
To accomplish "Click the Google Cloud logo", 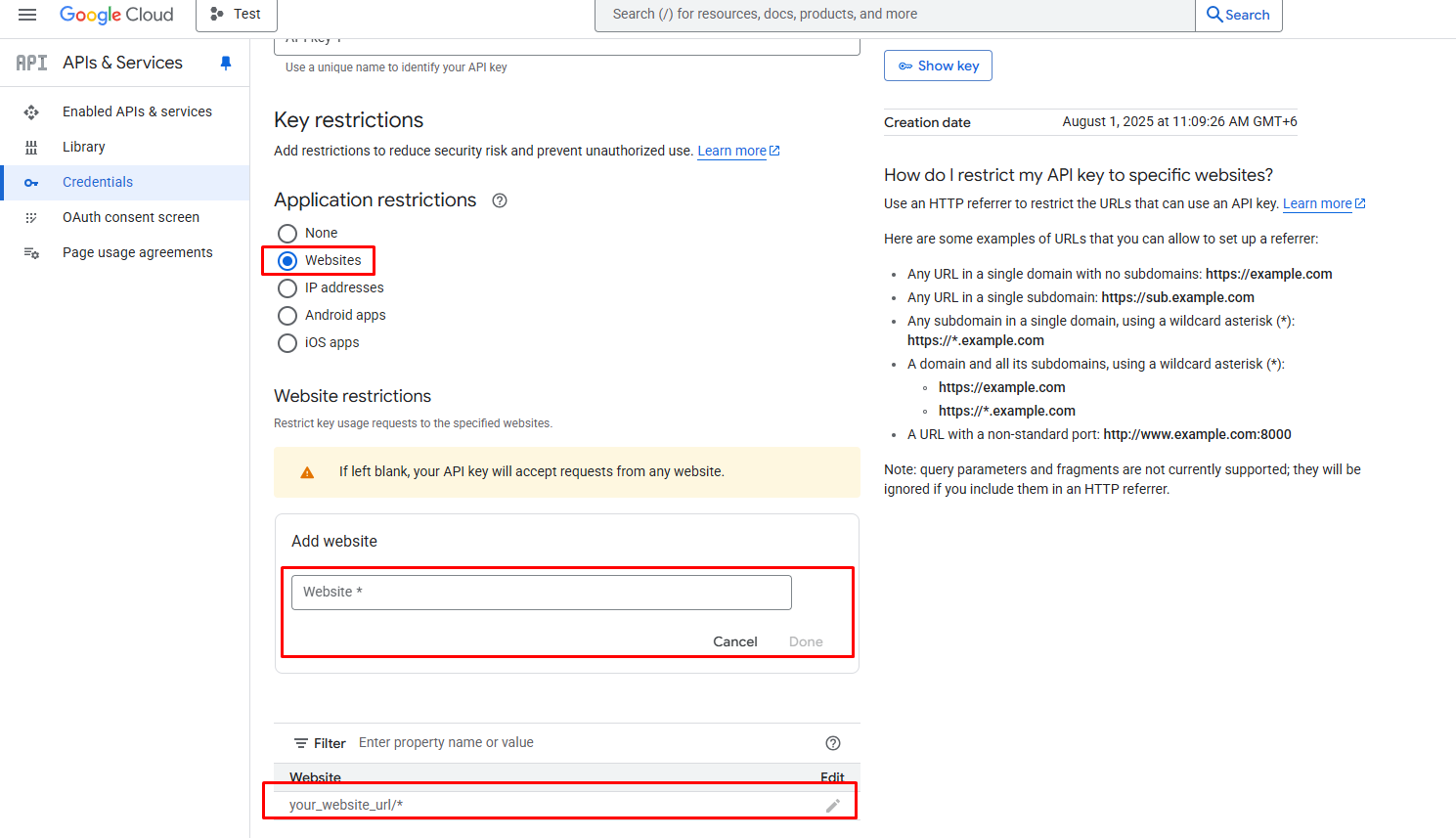I will coord(116,15).
